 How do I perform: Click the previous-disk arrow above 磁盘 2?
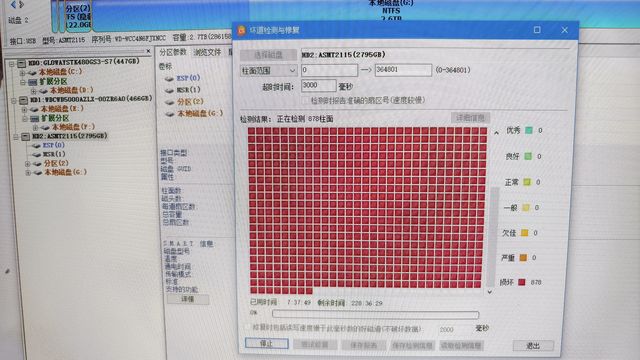click(13, 4)
